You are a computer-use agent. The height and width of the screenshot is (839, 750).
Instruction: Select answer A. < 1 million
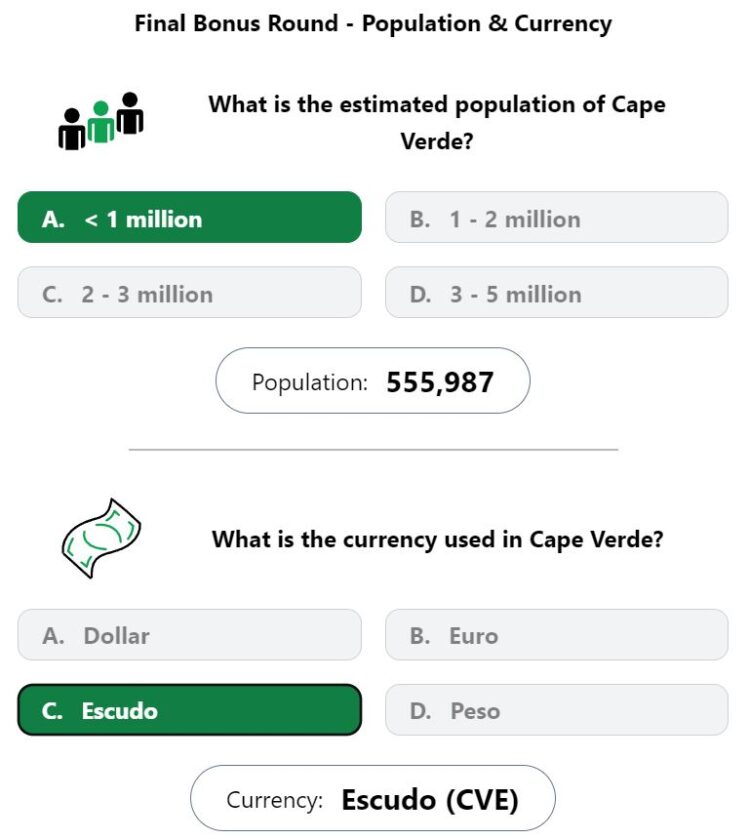point(189,217)
